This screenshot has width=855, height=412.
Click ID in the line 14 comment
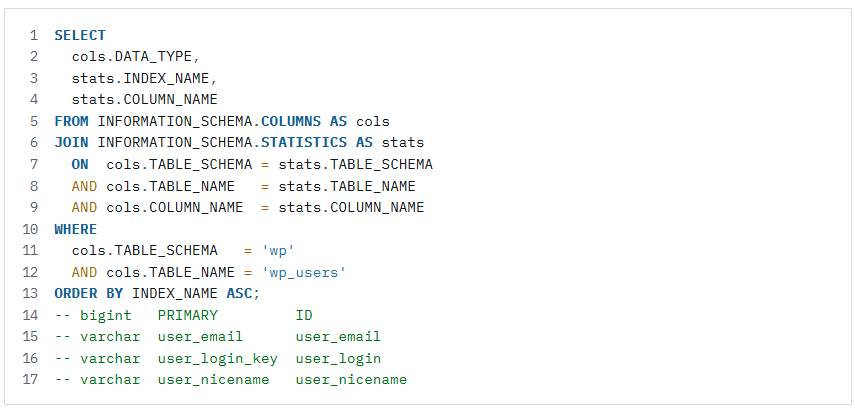tap(304, 316)
